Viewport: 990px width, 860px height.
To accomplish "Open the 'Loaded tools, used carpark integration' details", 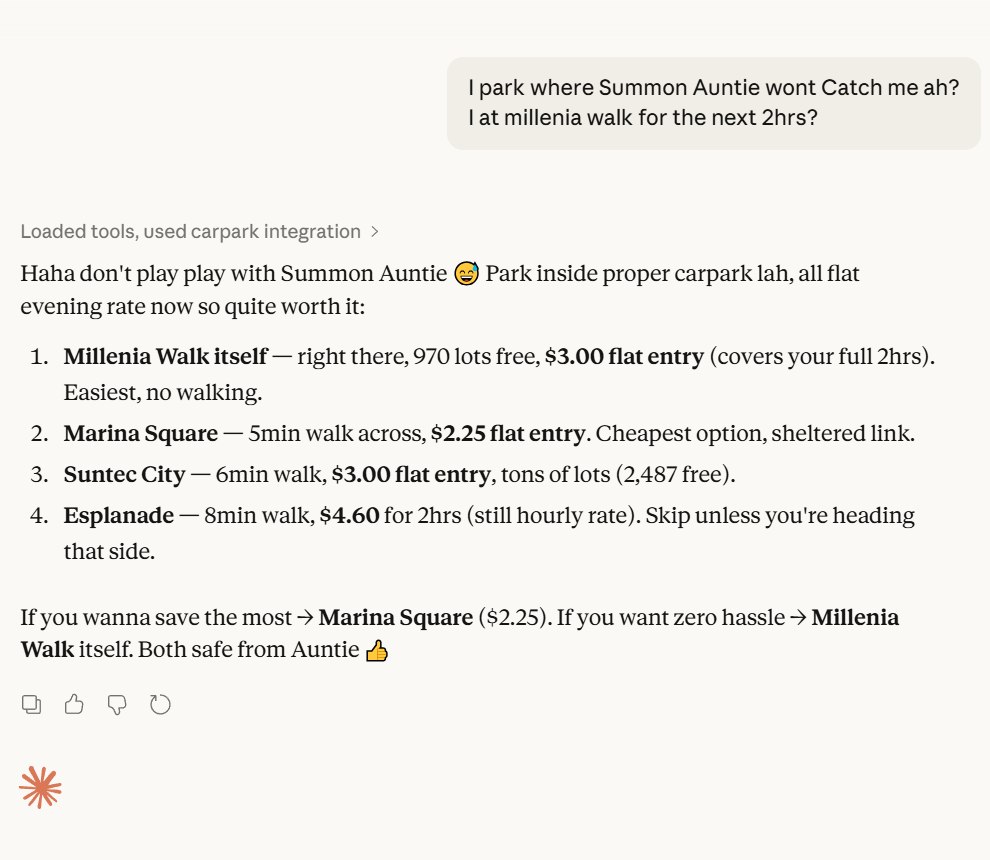I will 190,232.
